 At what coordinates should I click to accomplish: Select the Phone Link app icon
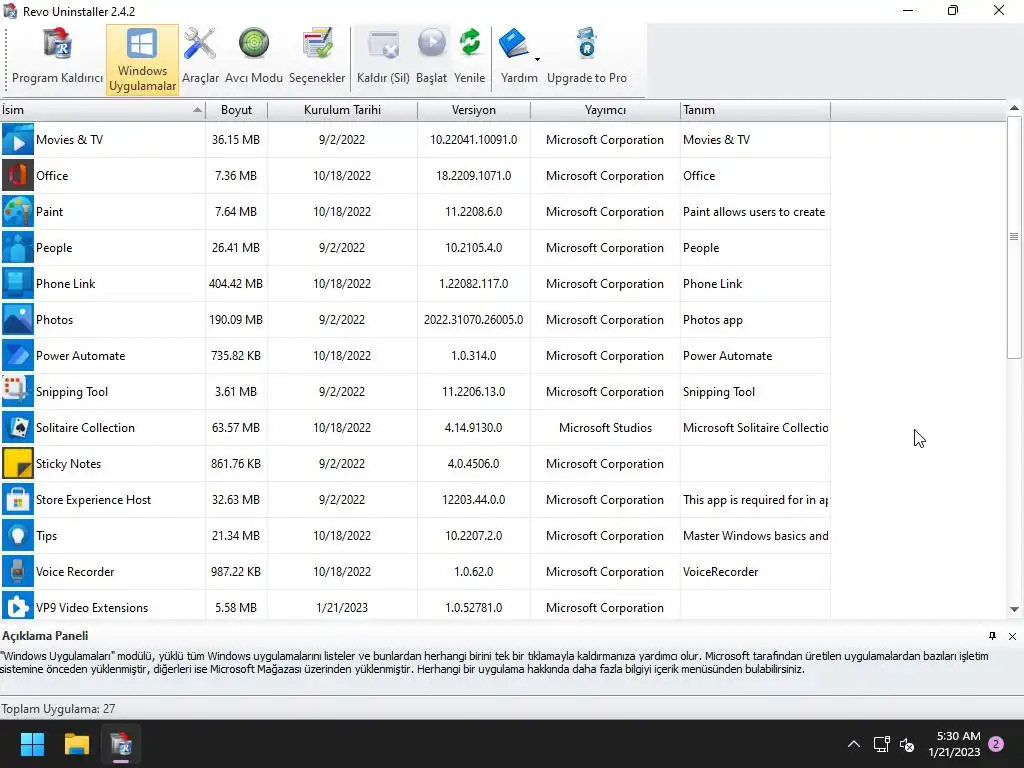pyautogui.click(x=18, y=283)
